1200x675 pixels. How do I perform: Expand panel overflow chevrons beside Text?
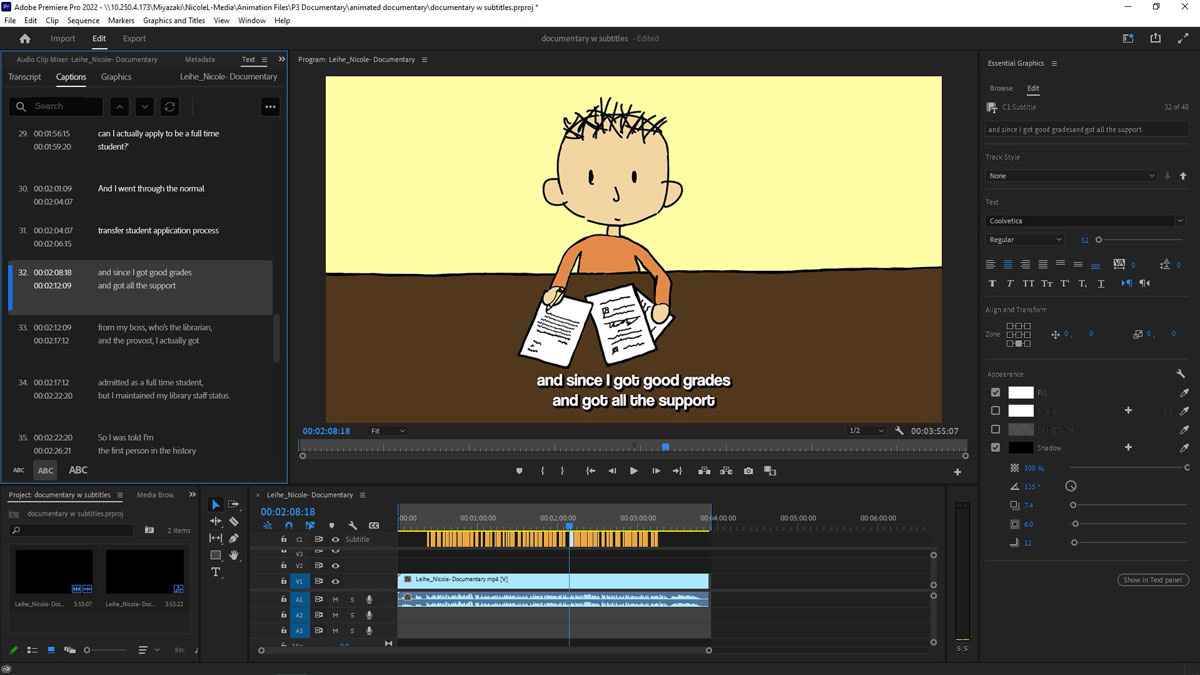(x=282, y=59)
